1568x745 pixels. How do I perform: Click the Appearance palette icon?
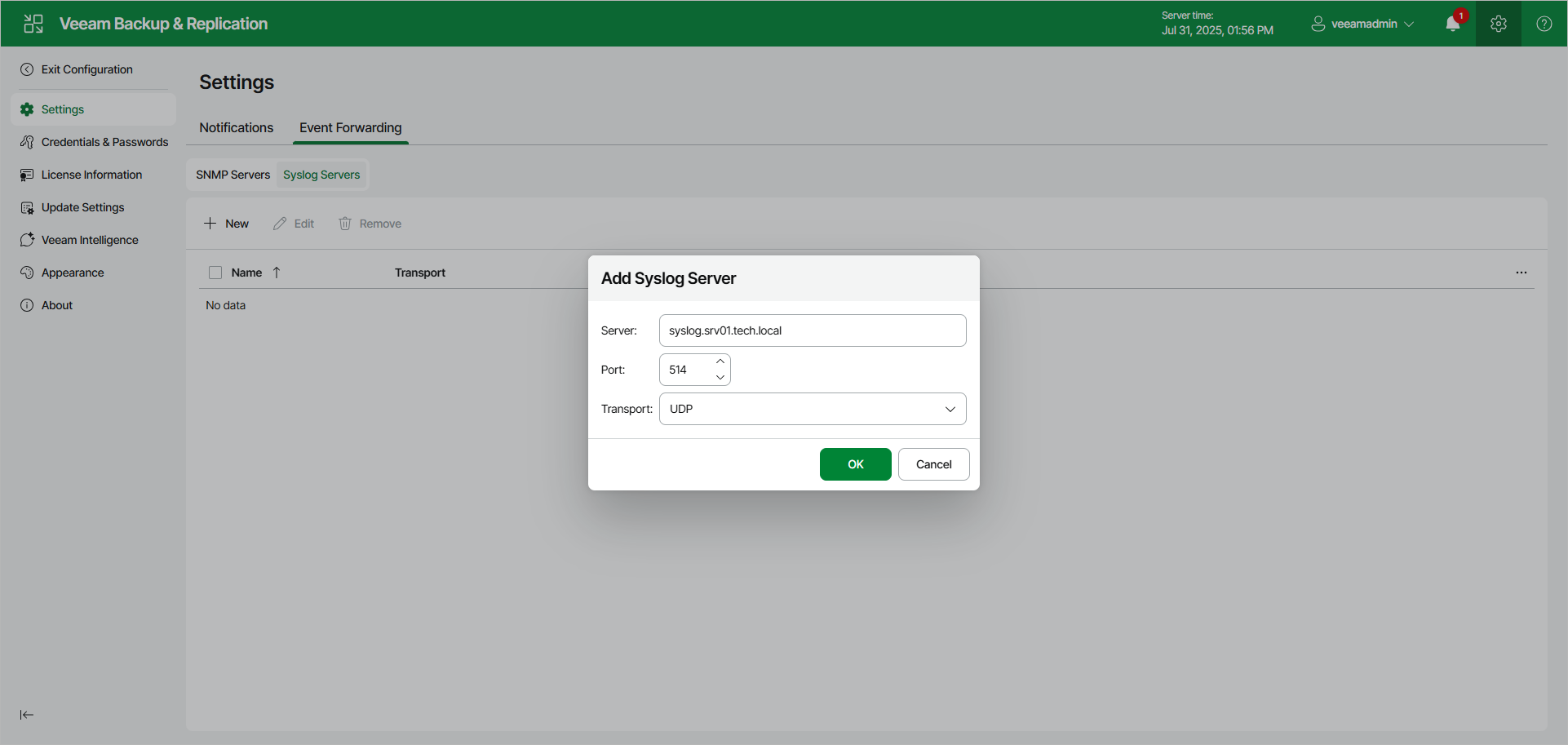click(27, 273)
